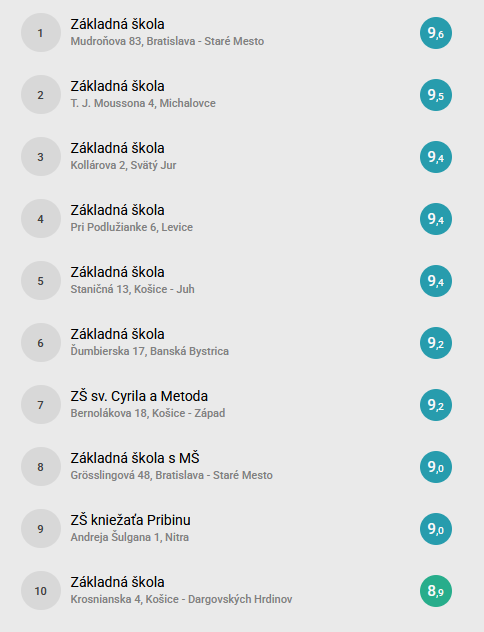Click the green 8,9 score badge
484x632 pixels.
pos(436,591)
